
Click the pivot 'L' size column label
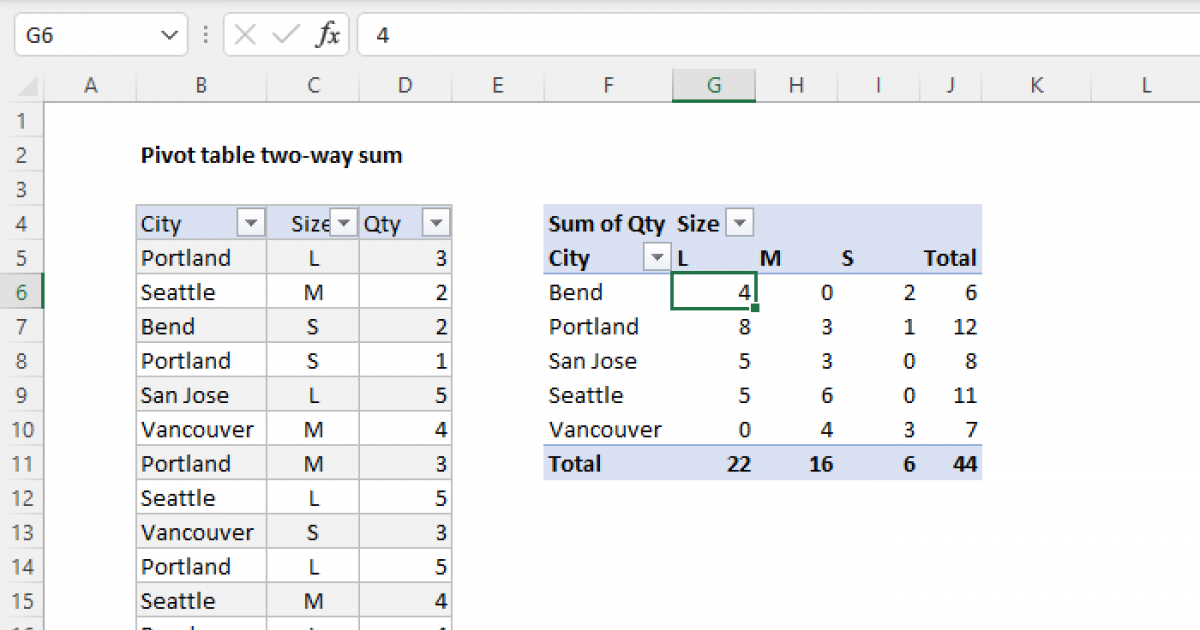683,258
